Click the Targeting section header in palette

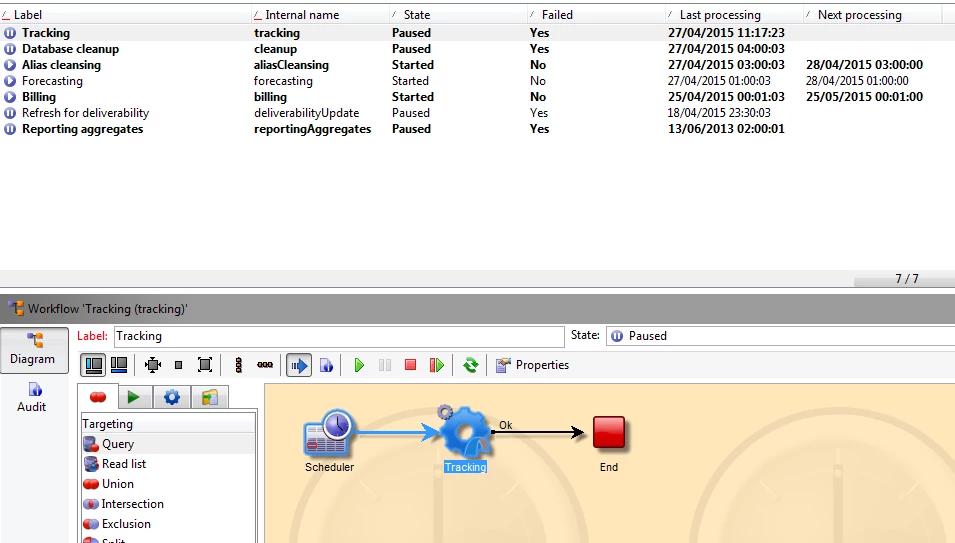pos(167,424)
